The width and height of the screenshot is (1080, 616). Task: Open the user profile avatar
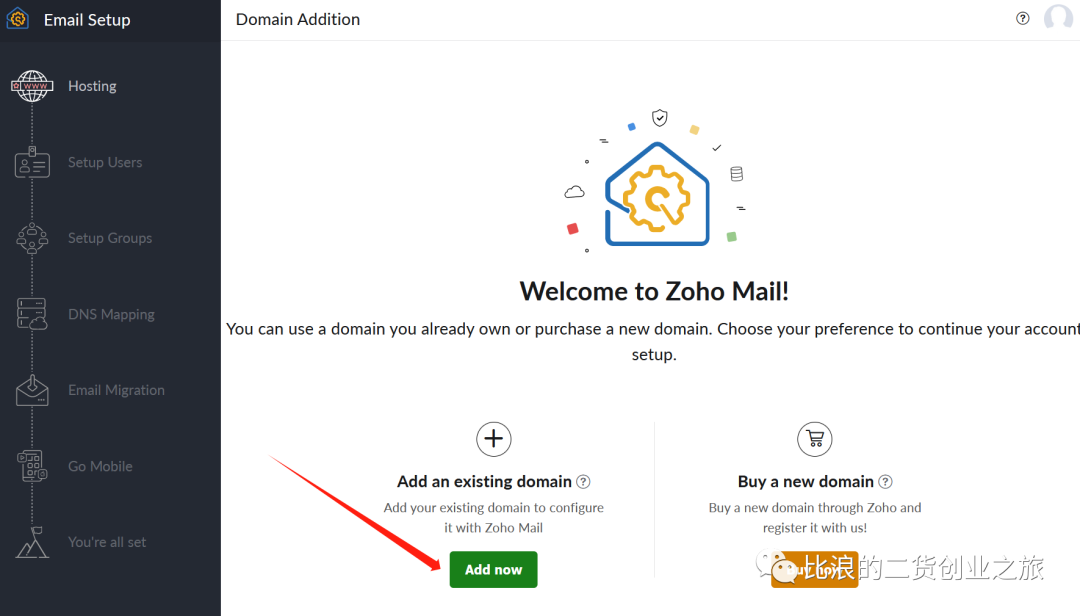click(x=1058, y=18)
